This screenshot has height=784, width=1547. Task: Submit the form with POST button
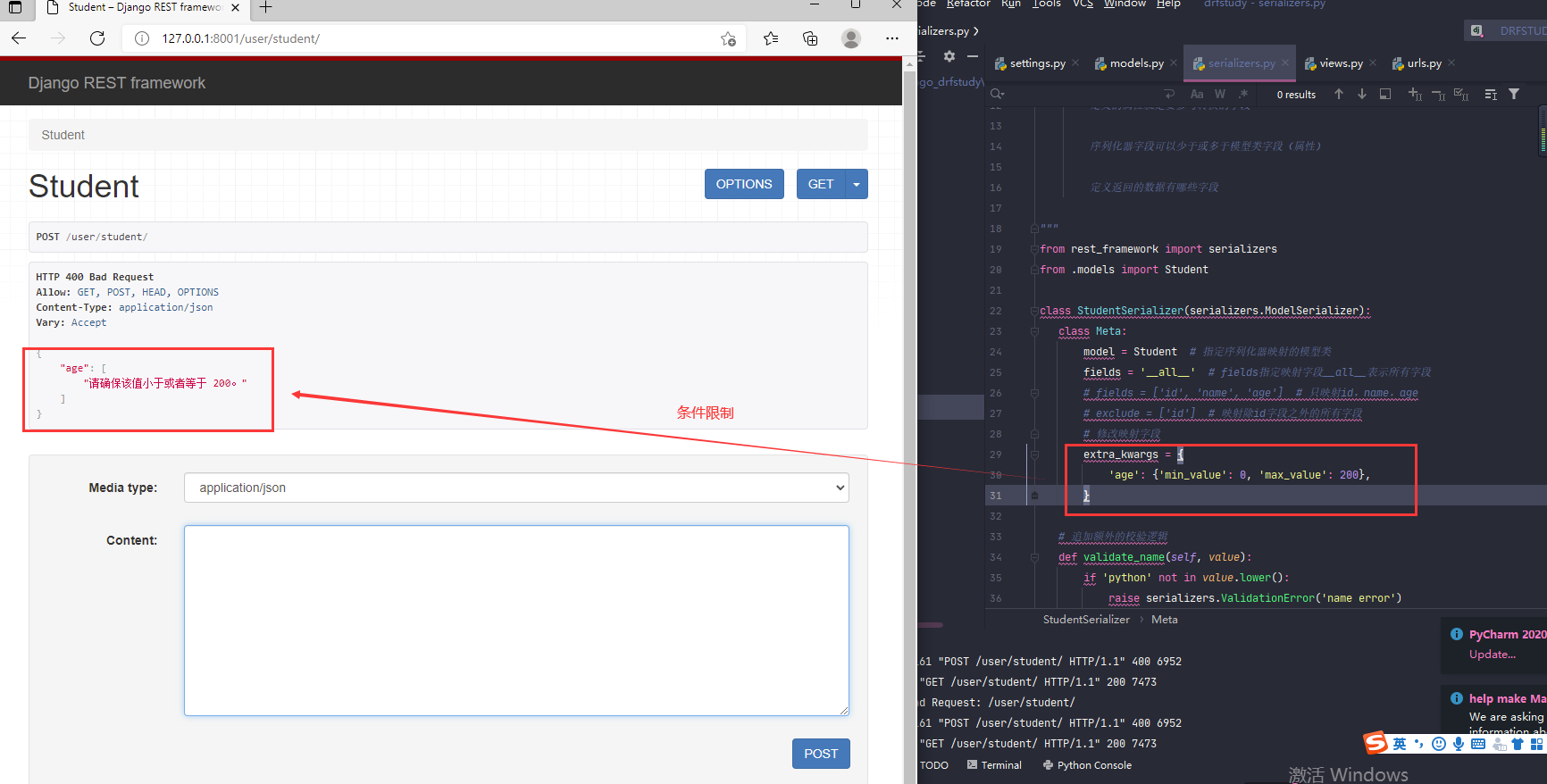tap(821, 754)
